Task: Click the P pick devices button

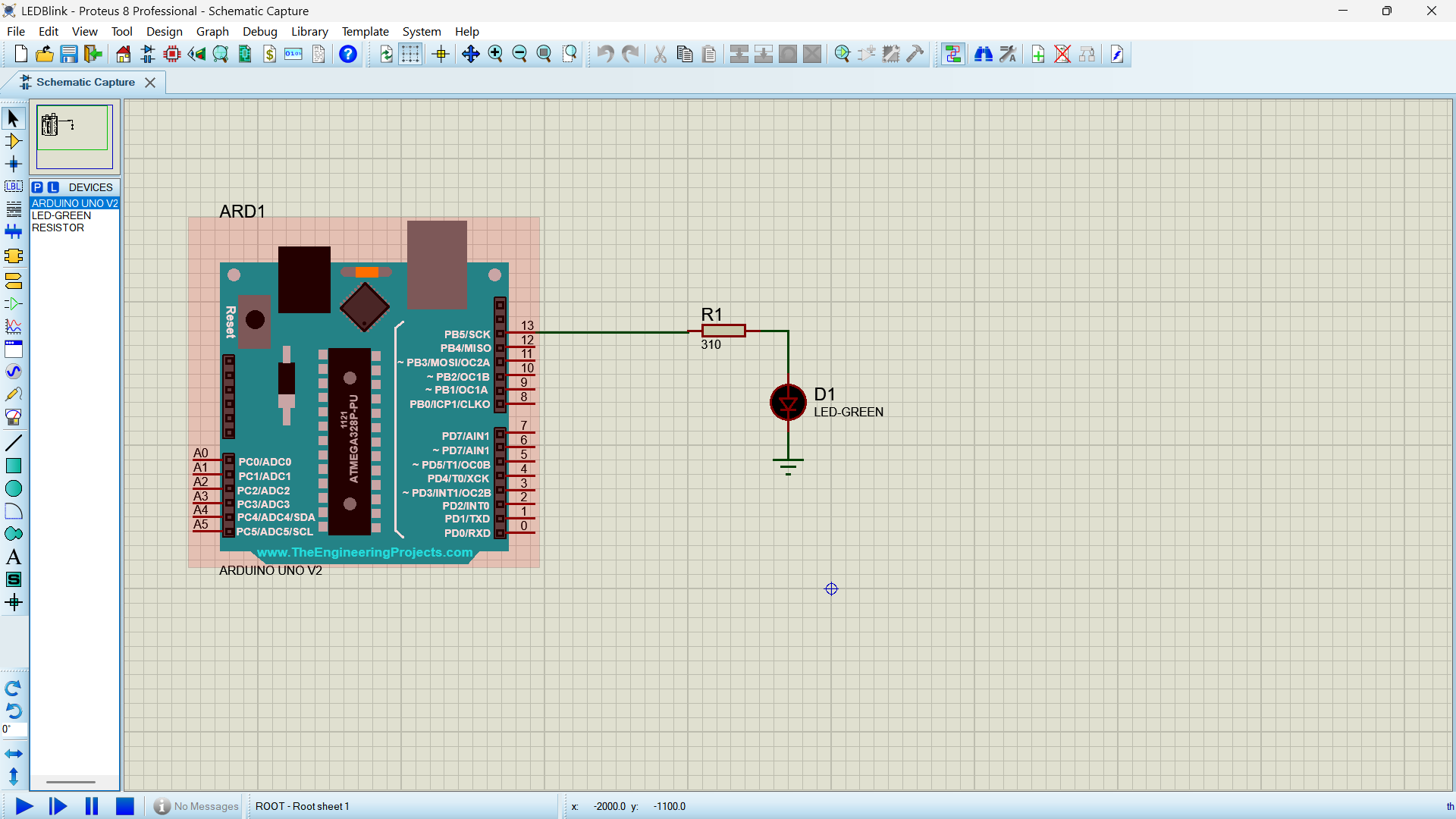Action: coord(38,187)
